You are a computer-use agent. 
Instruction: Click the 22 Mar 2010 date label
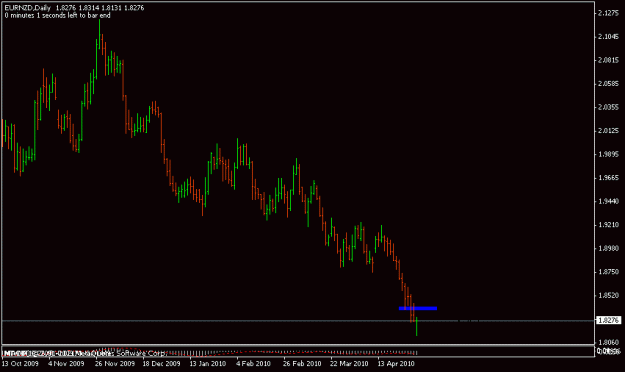click(x=349, y=364)
